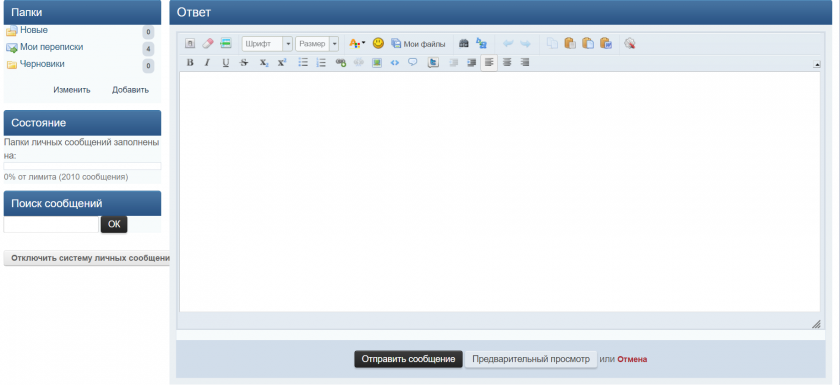The height and width of the screenshot is (385, 840).
Task: Insert a bulleted list
Action: tap(303, 63)
